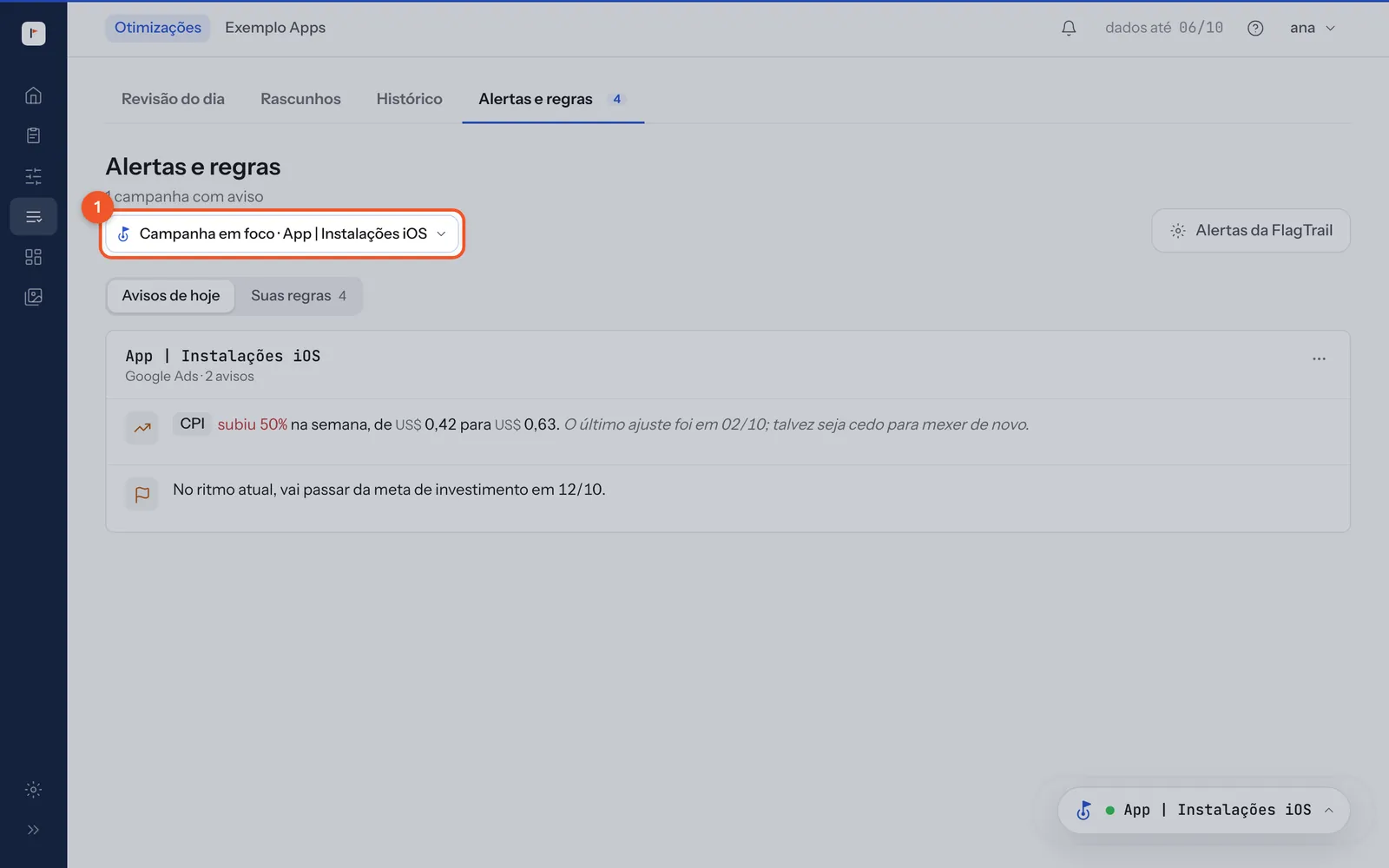Viewport: 1389px width, 868px height.
Task: Open the clipboard icon in sidebar
Action: [33, 135]
